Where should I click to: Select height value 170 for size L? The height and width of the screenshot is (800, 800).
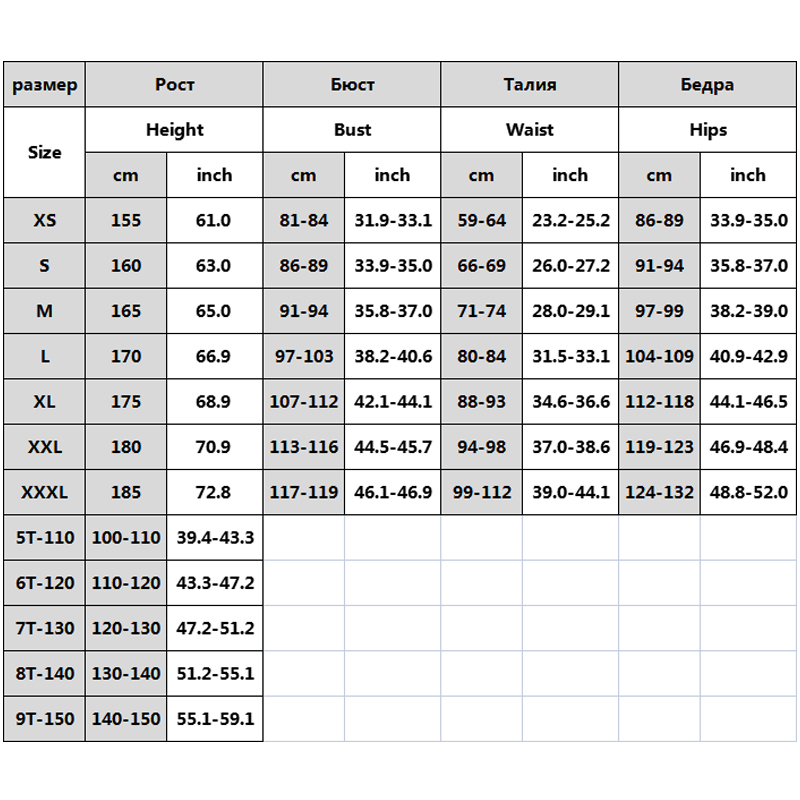coord(126,356)
